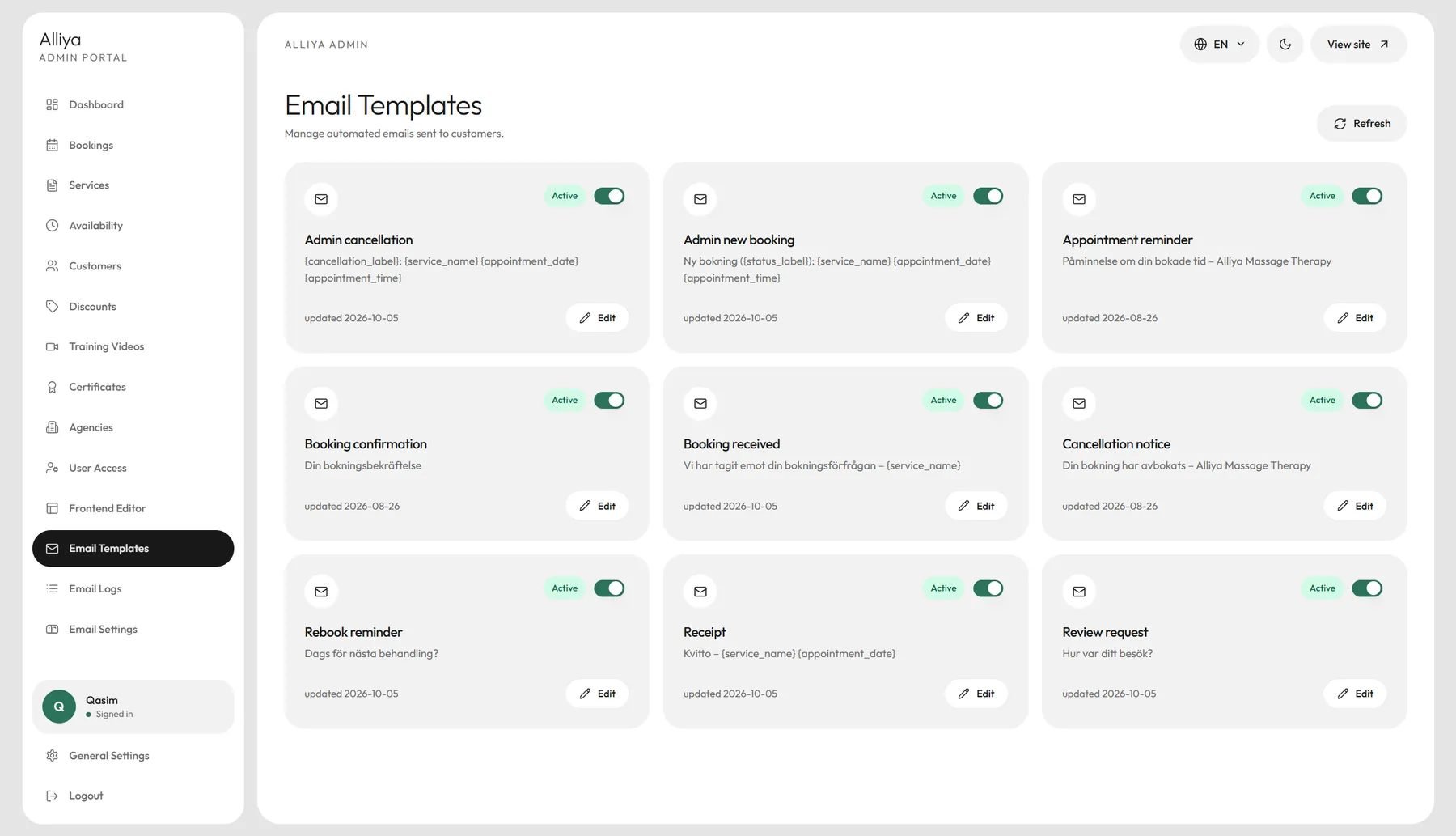Switch off the Review request toggle
The width and height of the screenshot is (1456, 836).
pyautogui.click(x=1367, y=588)
